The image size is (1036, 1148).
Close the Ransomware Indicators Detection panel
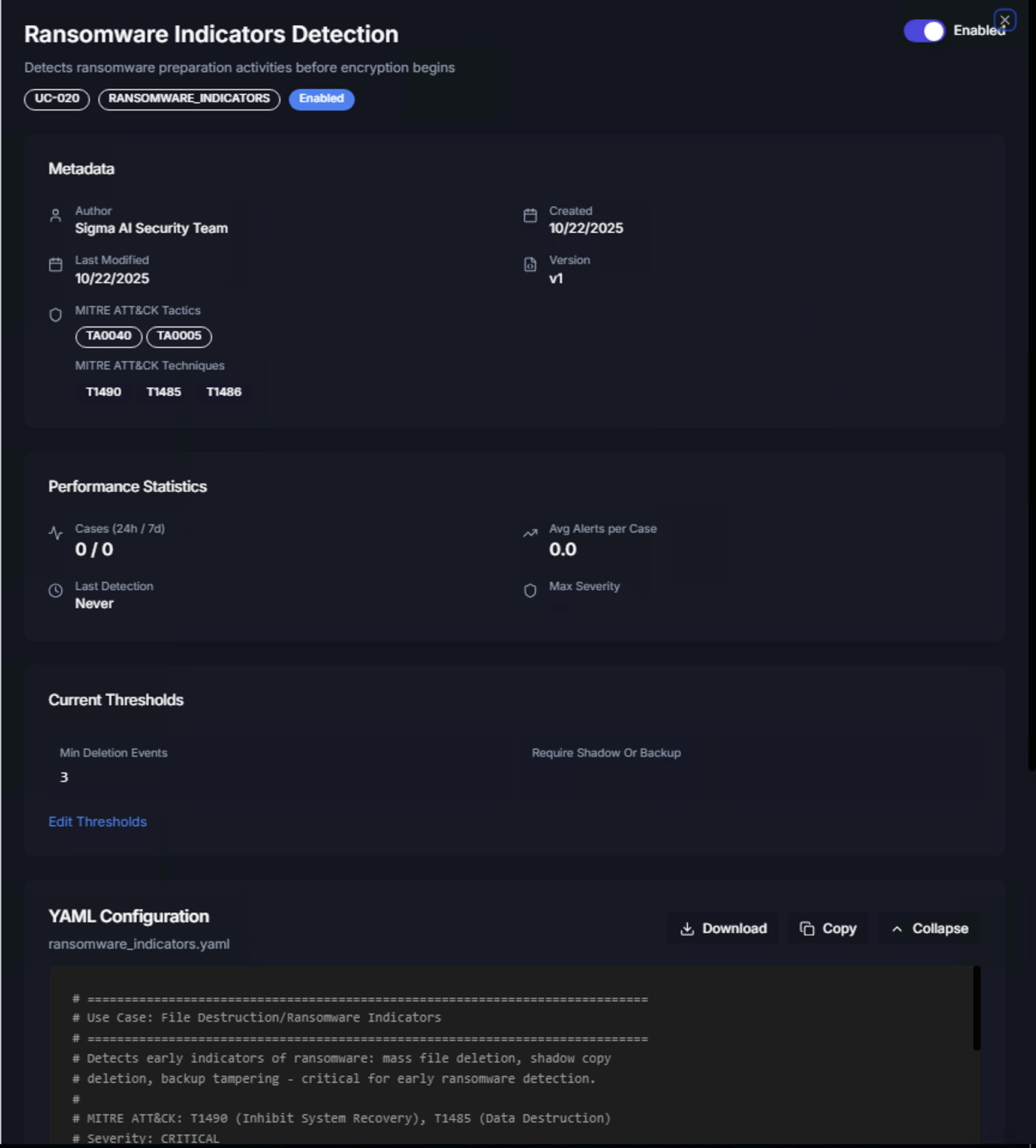1005,20
